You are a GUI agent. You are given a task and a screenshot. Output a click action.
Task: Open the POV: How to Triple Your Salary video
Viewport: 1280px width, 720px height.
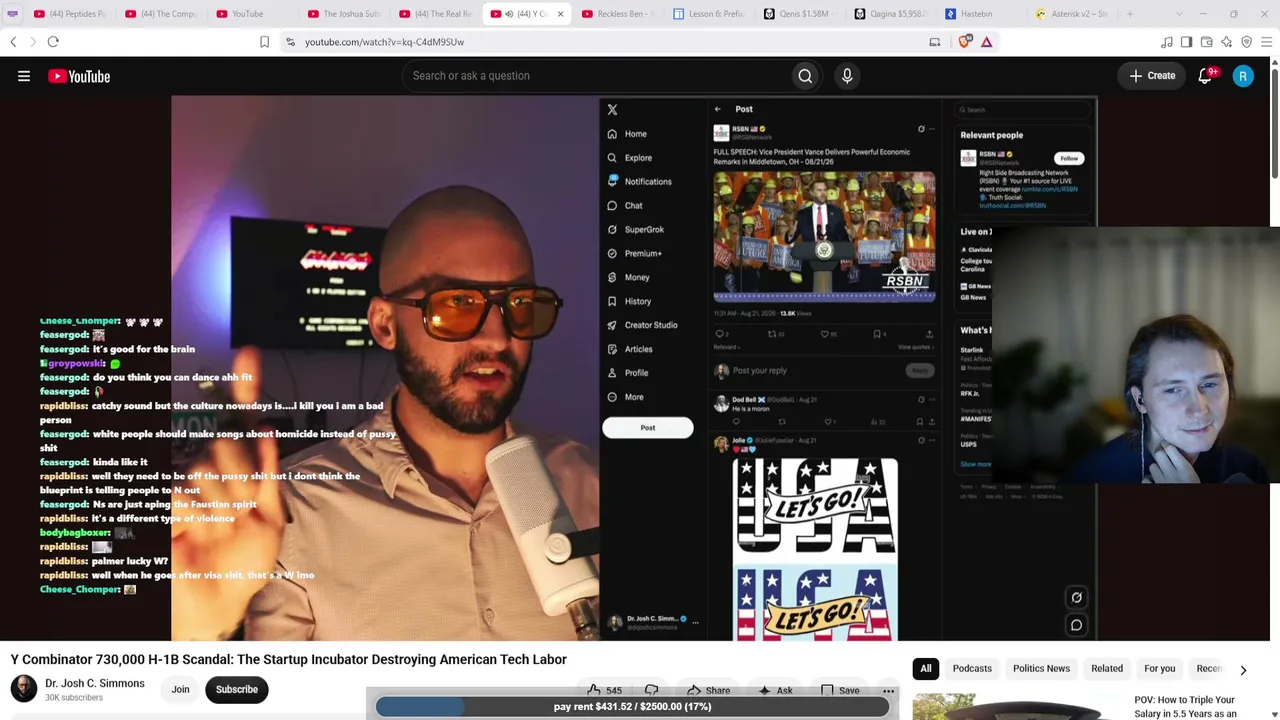pyautogui.click(x=1187, y=706)
